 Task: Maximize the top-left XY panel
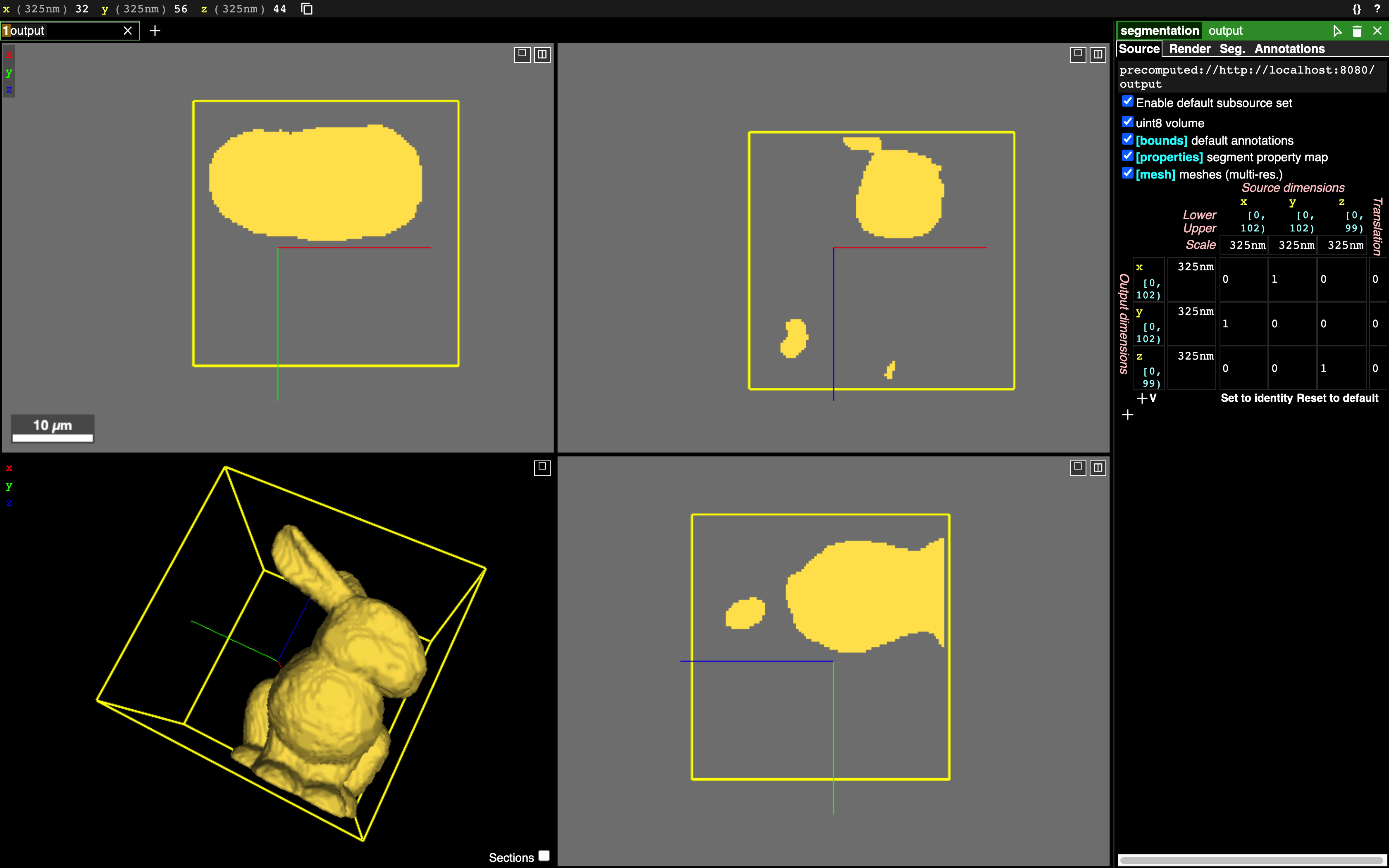point(522,54)
